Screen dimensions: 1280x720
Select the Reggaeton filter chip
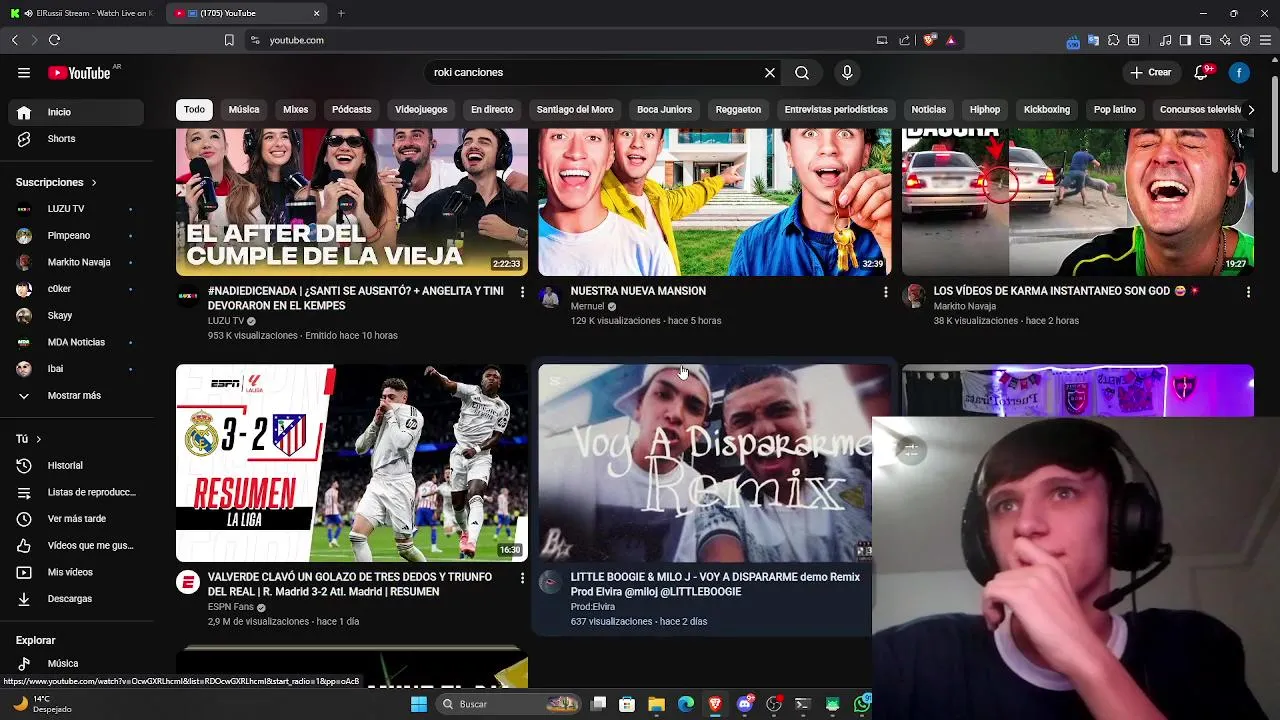(x=738, y=109)
